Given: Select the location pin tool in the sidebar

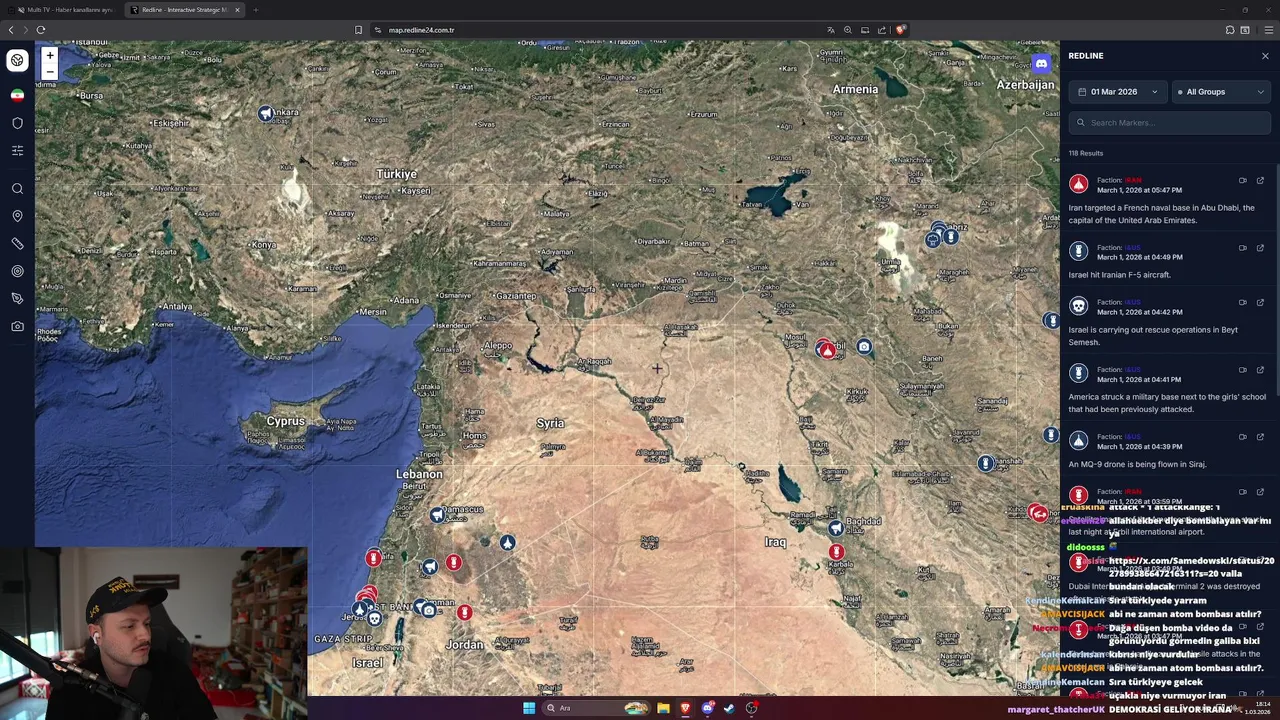Looking at the screenshot, I should [x=17, y=216].
